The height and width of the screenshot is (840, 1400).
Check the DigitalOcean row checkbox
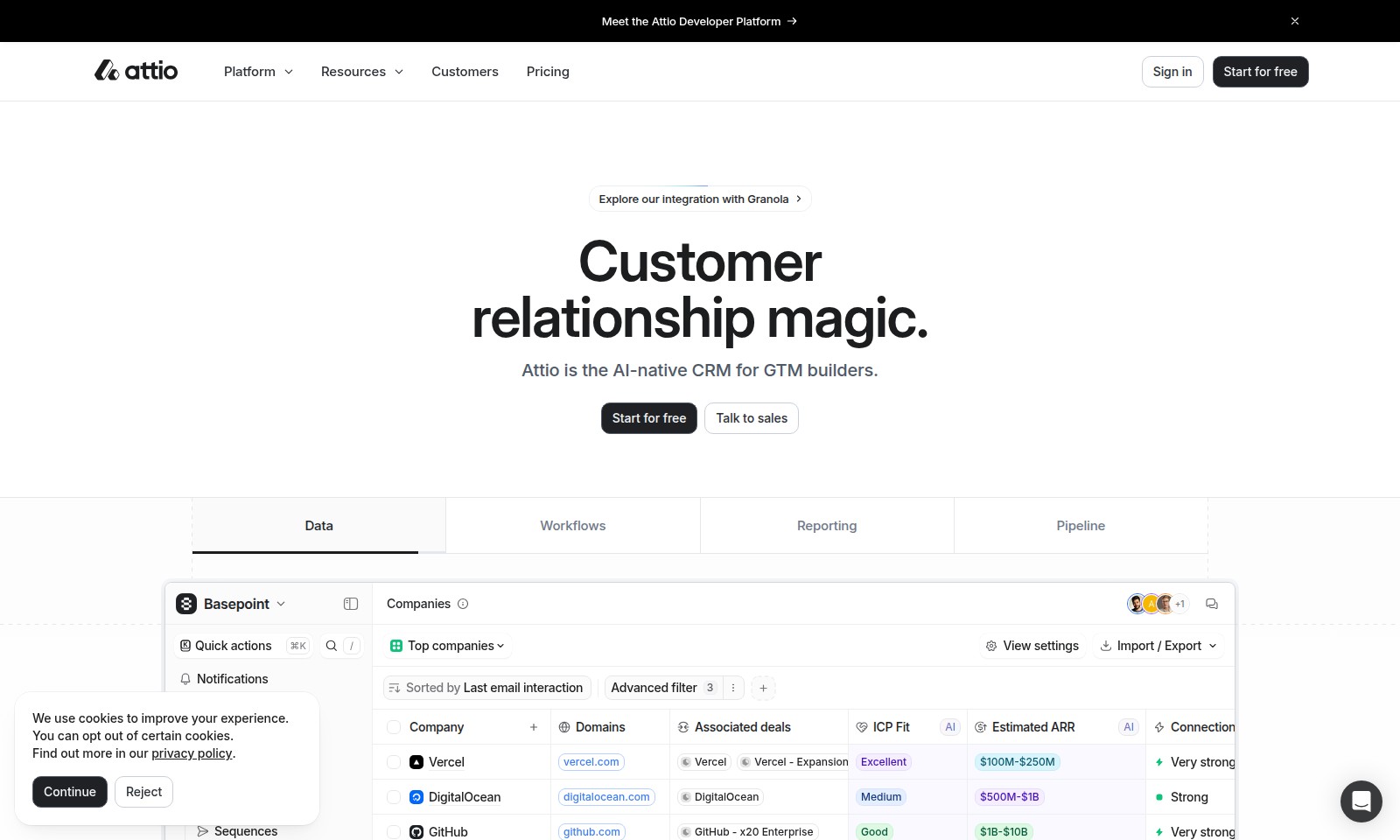tap(394, 797)
